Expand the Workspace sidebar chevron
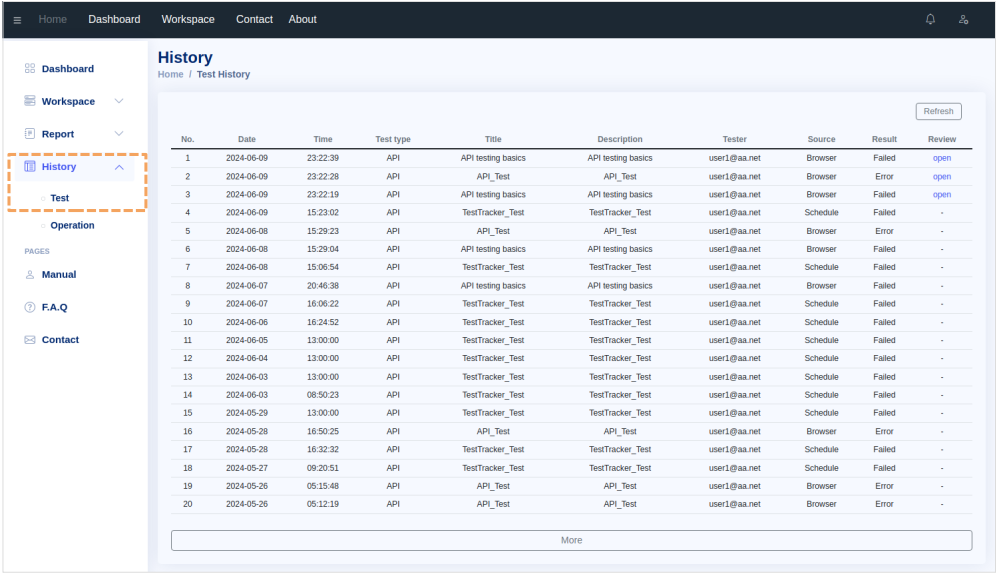The height and width of the screenshot is (575, 998). click(x=119, y=101)
